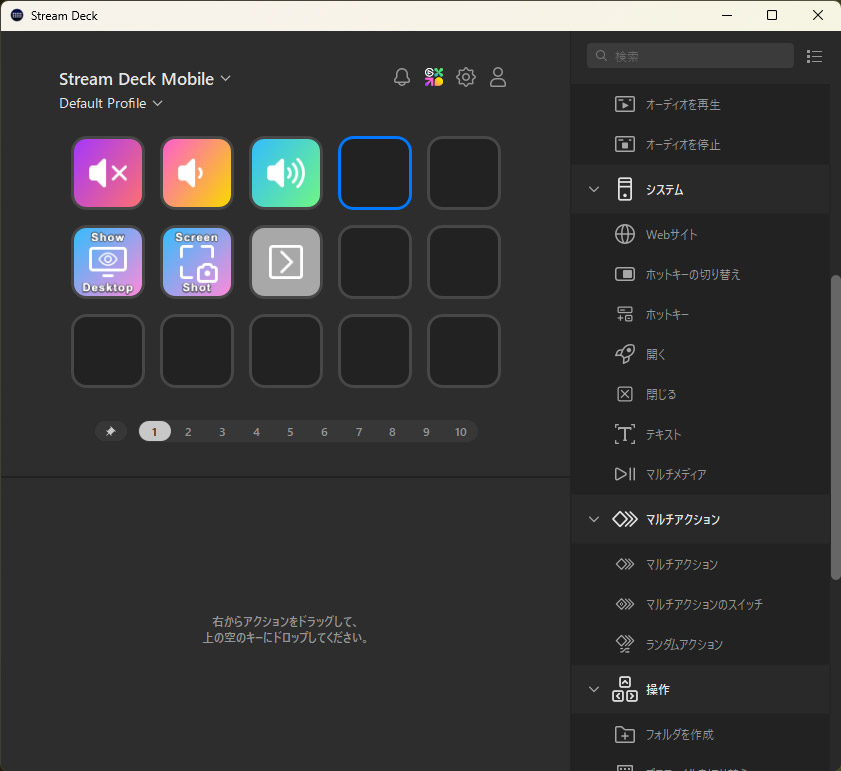Select the マルチアクション action item

[x=700, y=564]
